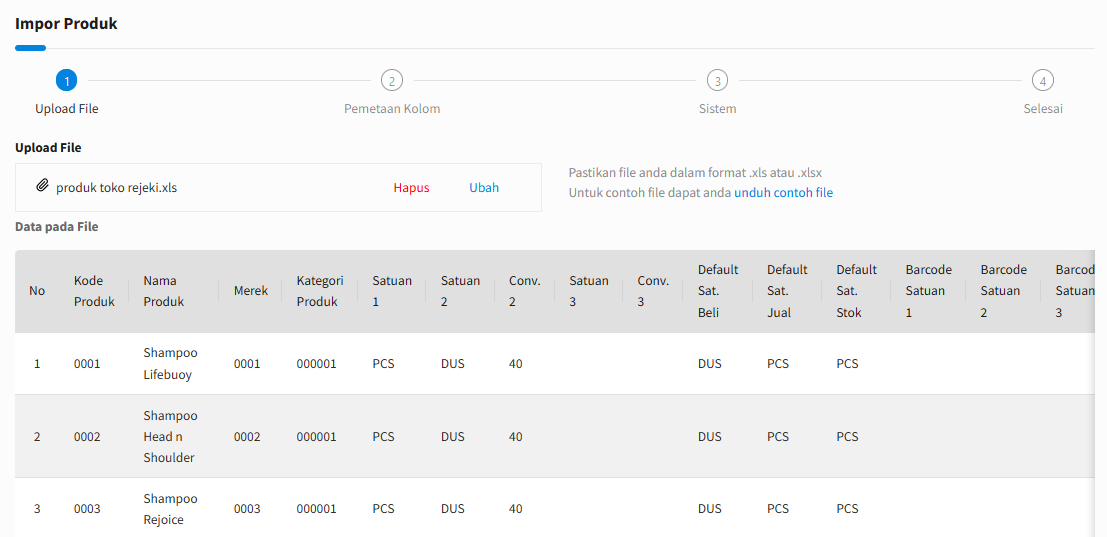This screenshot has width=1107, height=537.
Task: Click the Barcode Satuan 1 header
Action: point(928,291)
